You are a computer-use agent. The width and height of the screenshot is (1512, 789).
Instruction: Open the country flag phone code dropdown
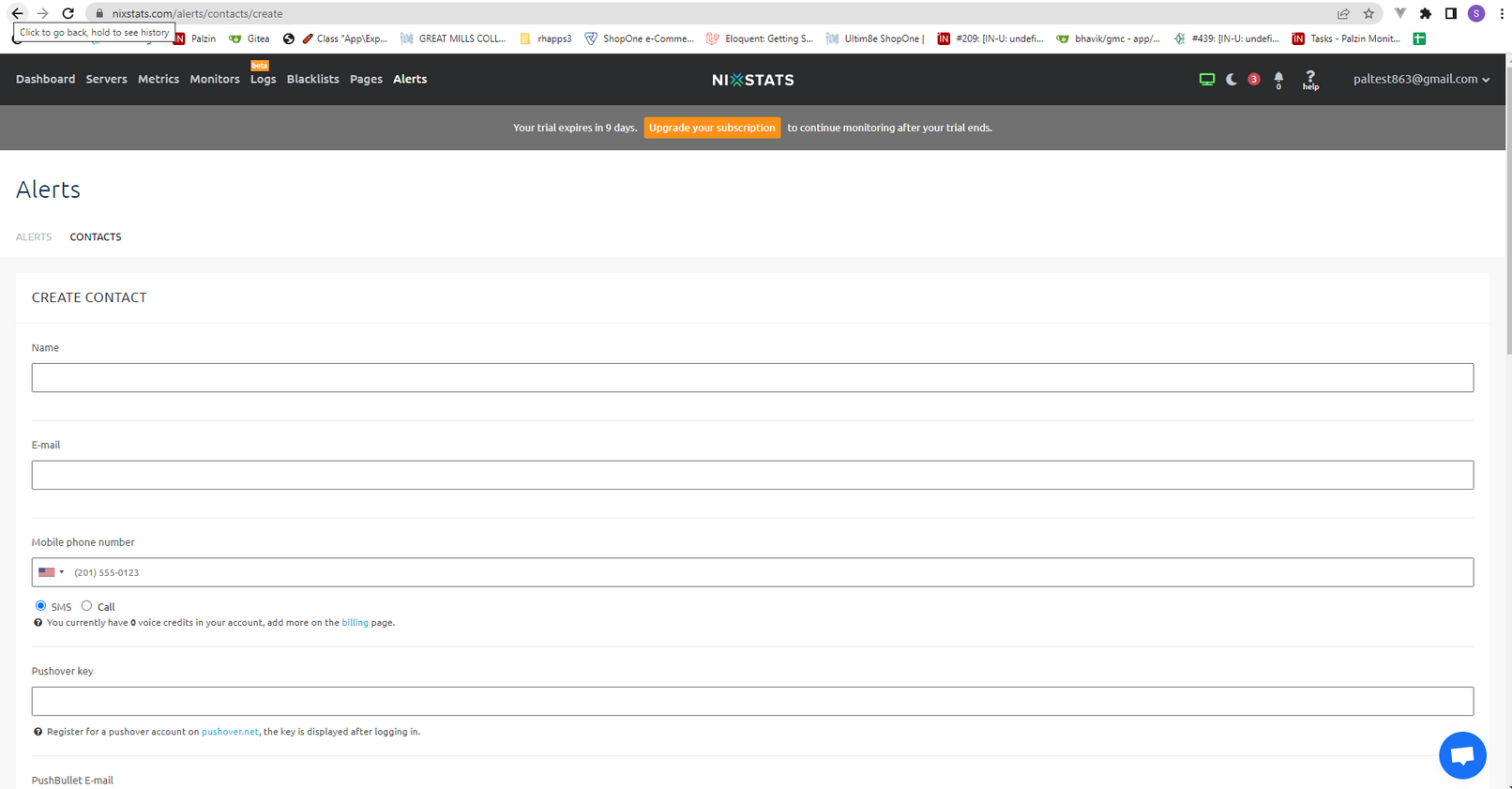tap(51, 572)
